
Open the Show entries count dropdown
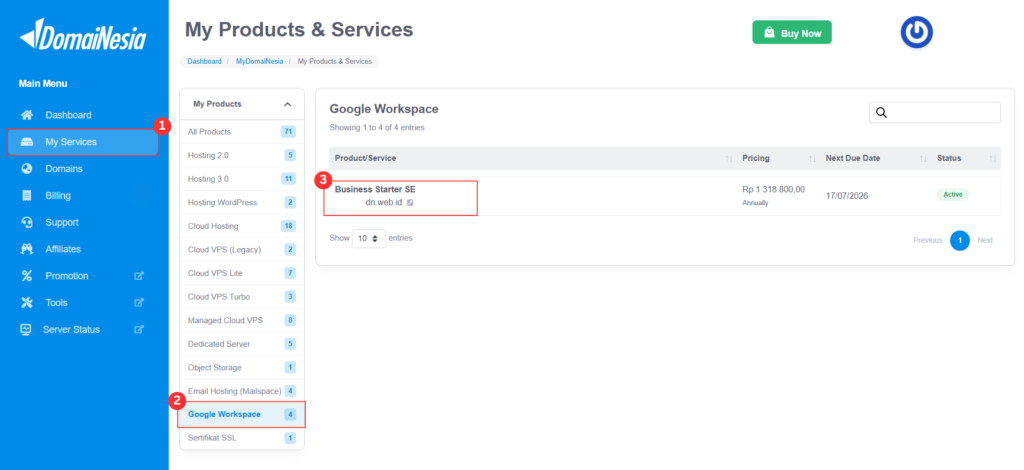[x=369, y=238]
